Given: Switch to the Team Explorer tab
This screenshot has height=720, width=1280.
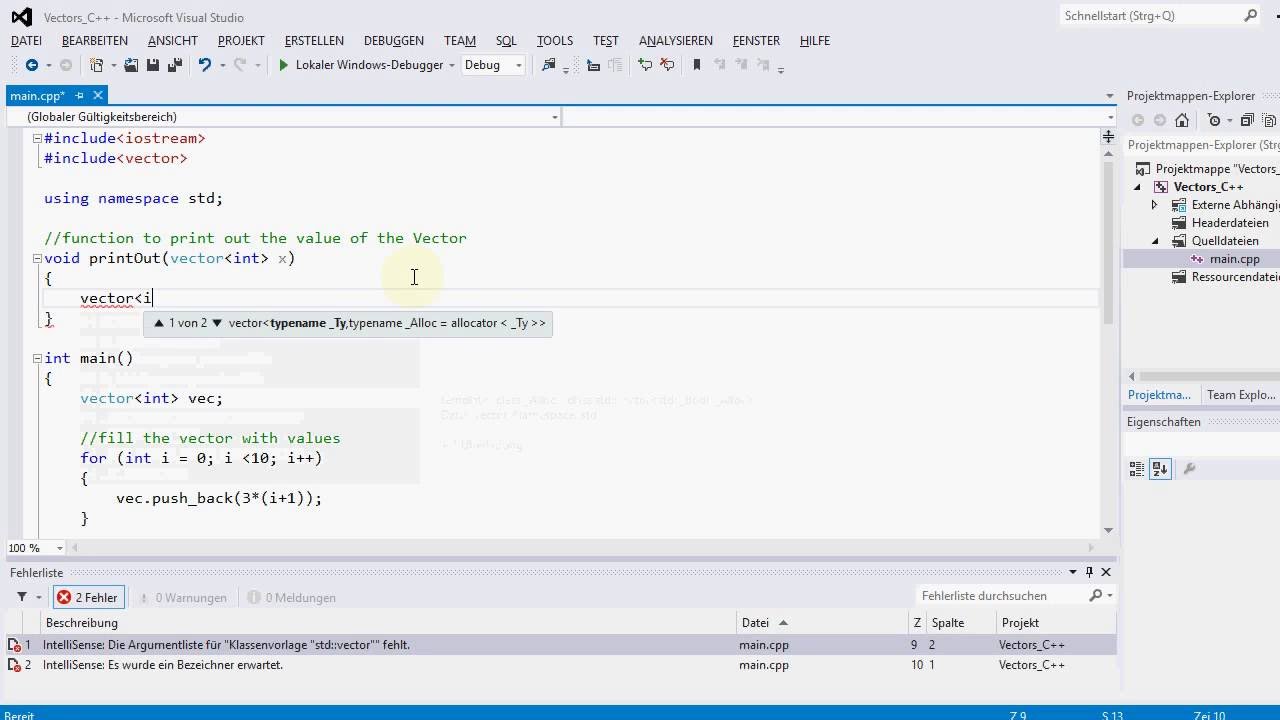Looking at the screenshot, I should (x=1240, y=395).
